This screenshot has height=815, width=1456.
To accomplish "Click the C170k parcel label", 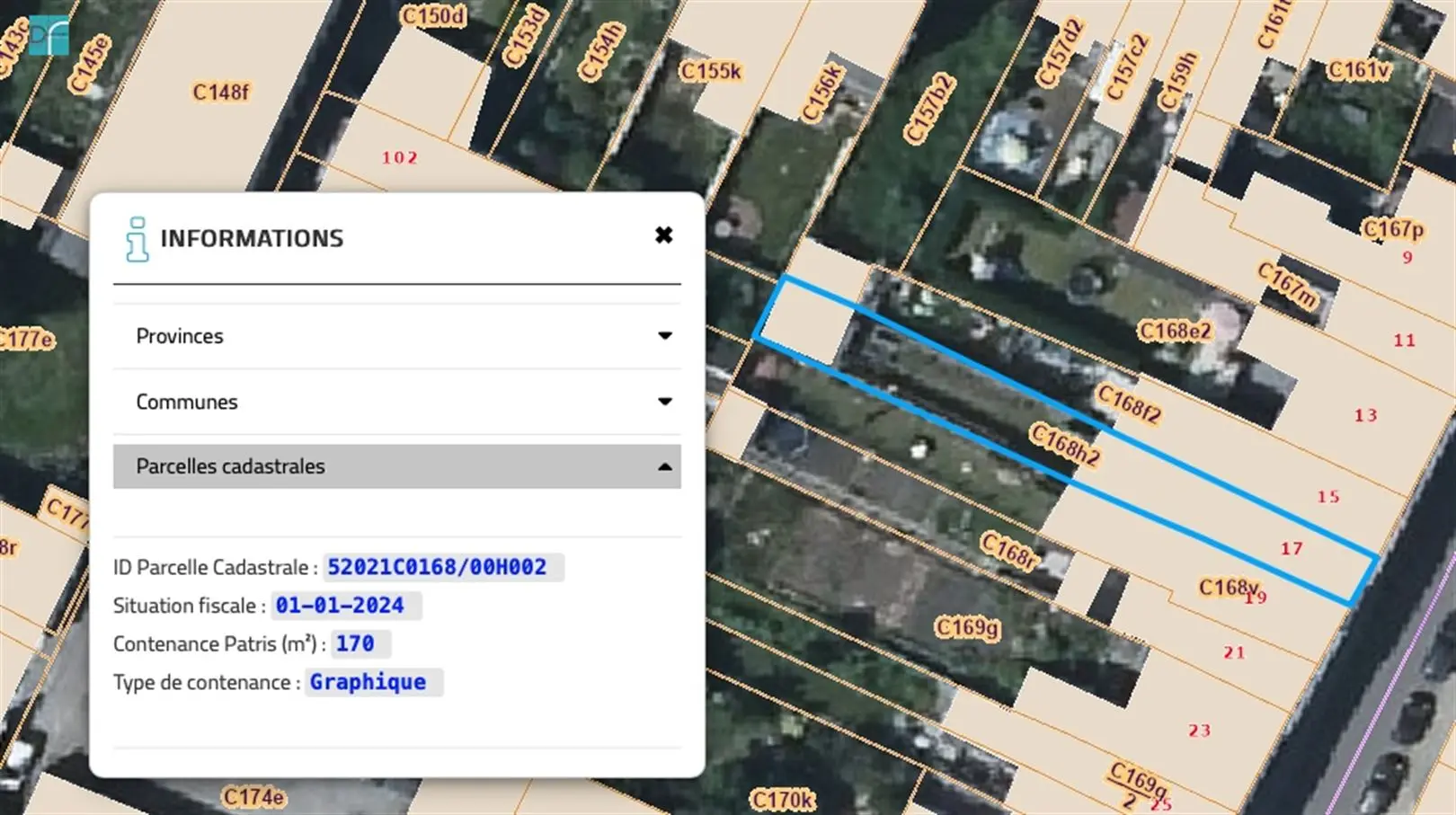I will click(x=782, y=799).
